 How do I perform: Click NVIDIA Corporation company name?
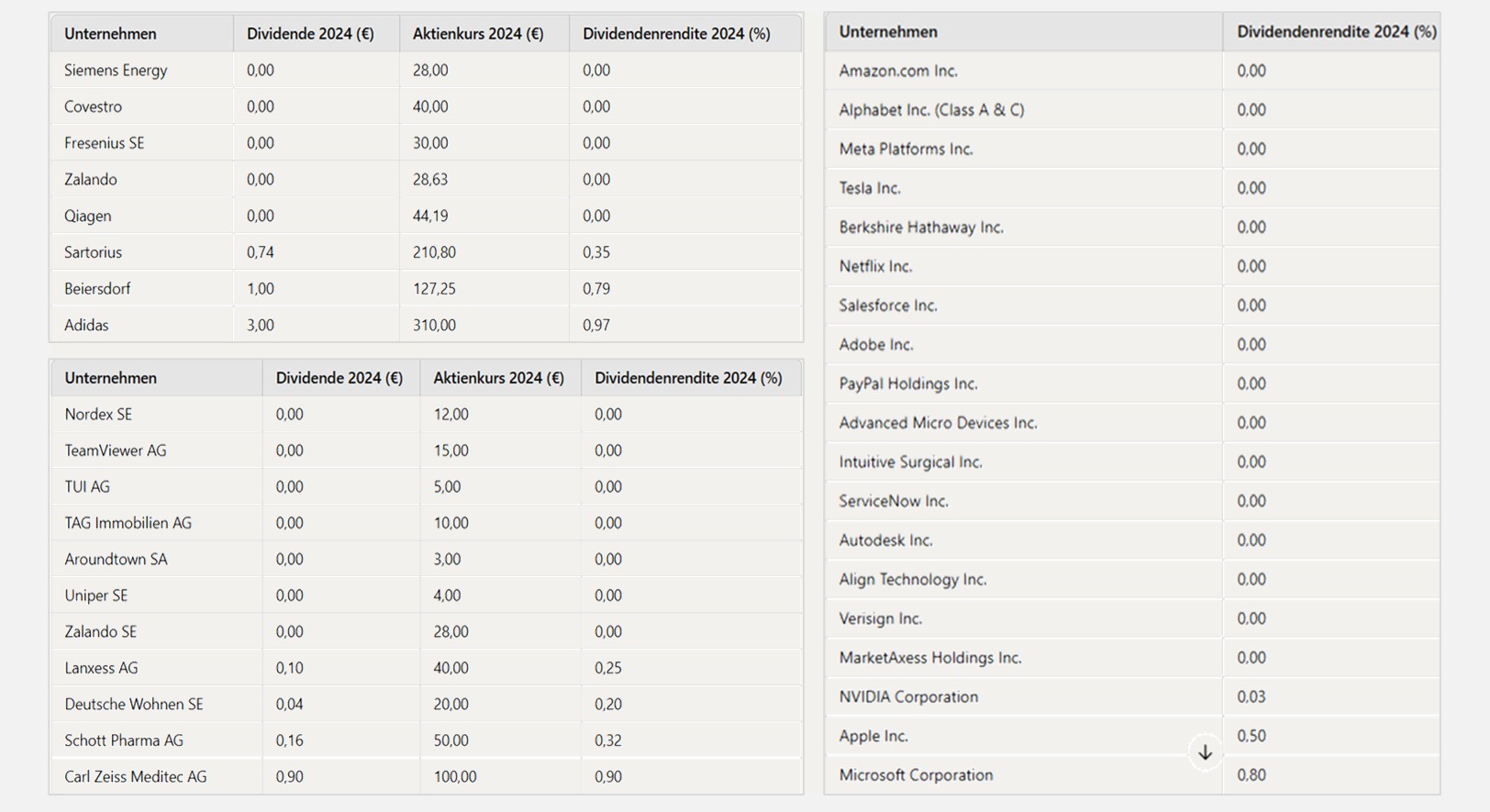coord(908,697)
